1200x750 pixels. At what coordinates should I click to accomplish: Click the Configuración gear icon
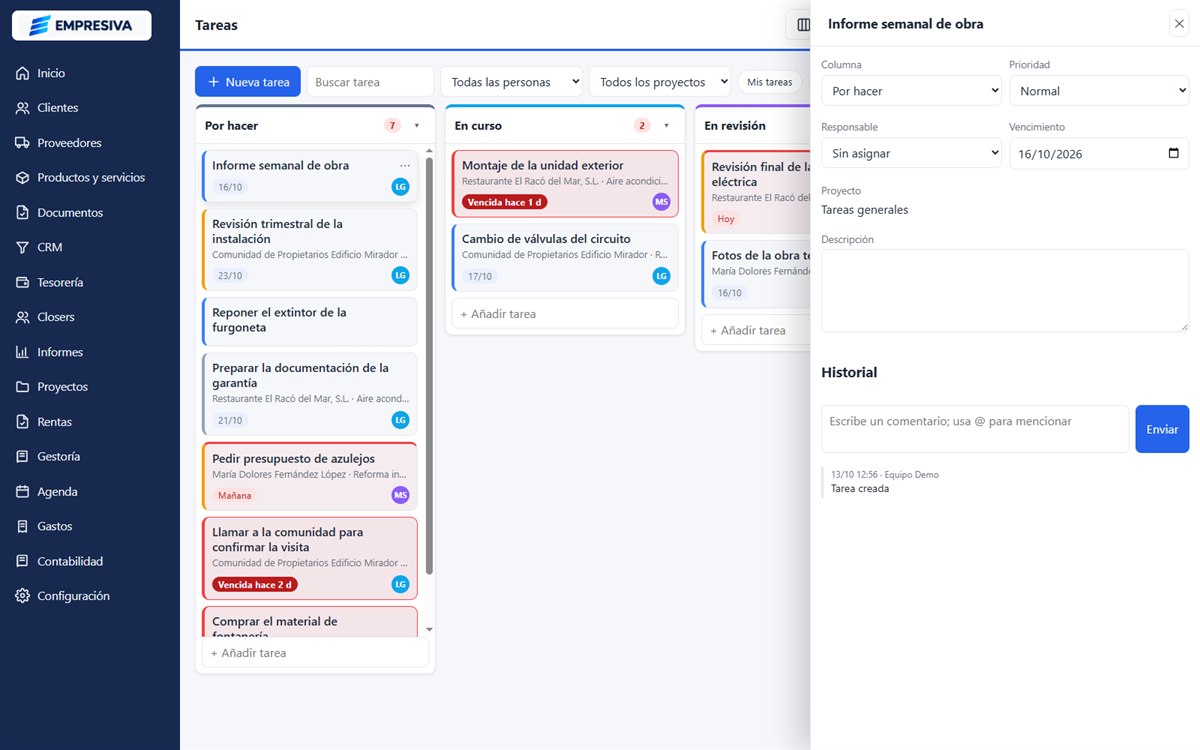(x=22, y=596)
